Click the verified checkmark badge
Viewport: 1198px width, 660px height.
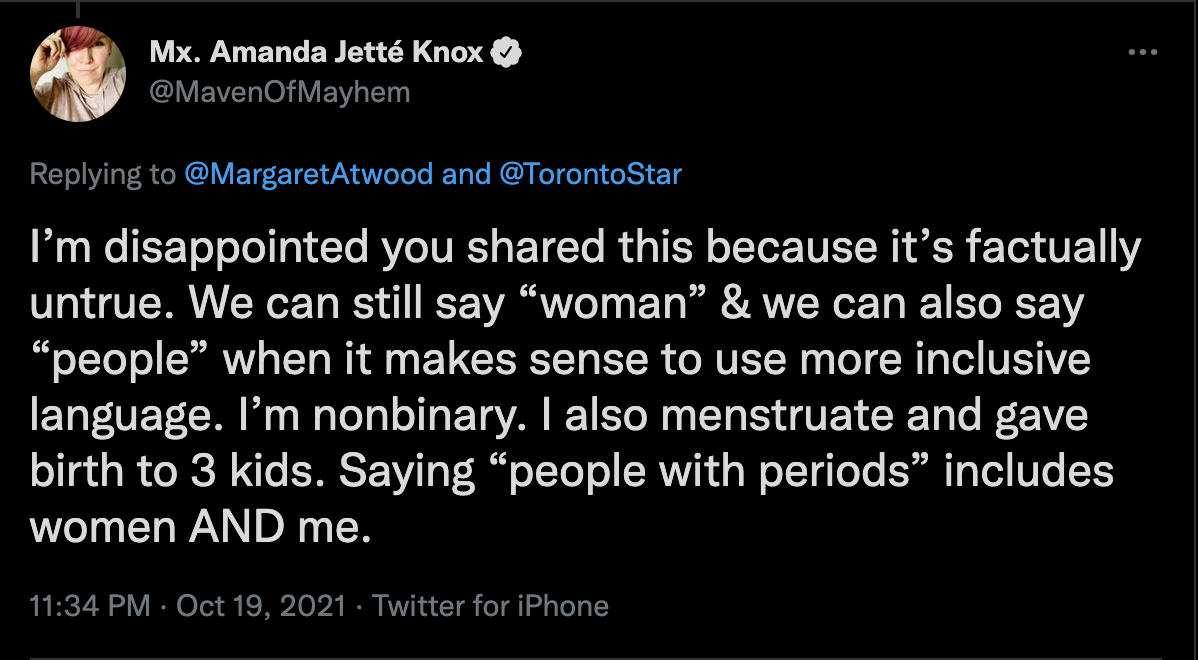click(x=508, y=52)
